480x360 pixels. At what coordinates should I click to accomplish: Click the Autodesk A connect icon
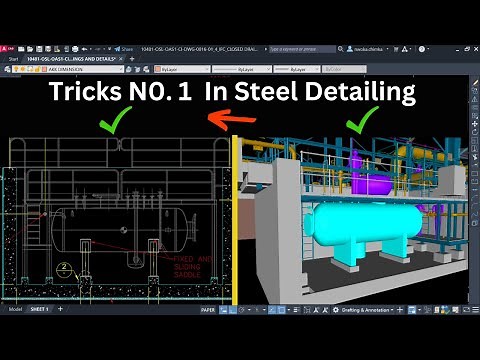pos(405,49)
